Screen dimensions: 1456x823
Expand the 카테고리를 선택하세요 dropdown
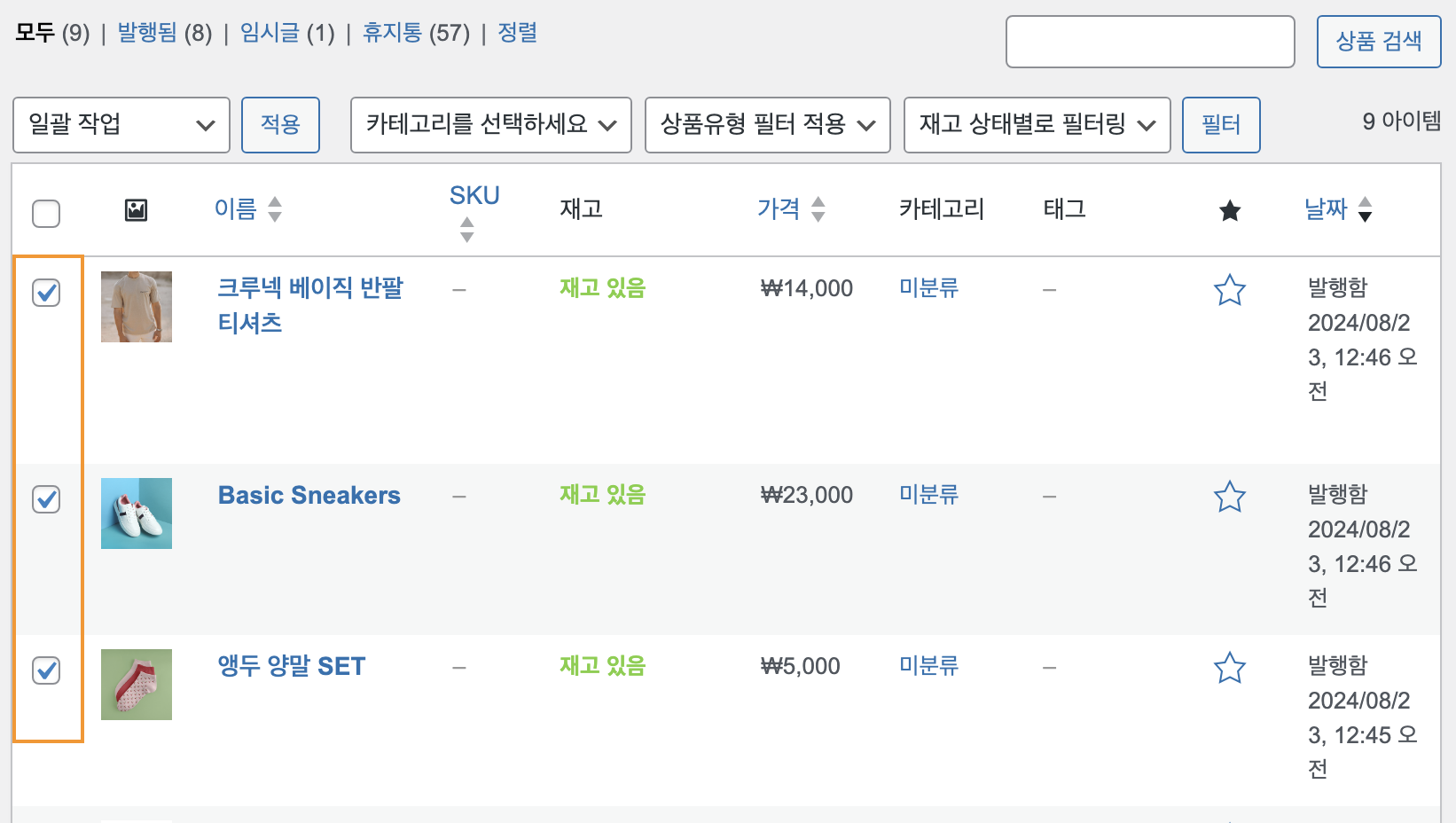(491, 125)
